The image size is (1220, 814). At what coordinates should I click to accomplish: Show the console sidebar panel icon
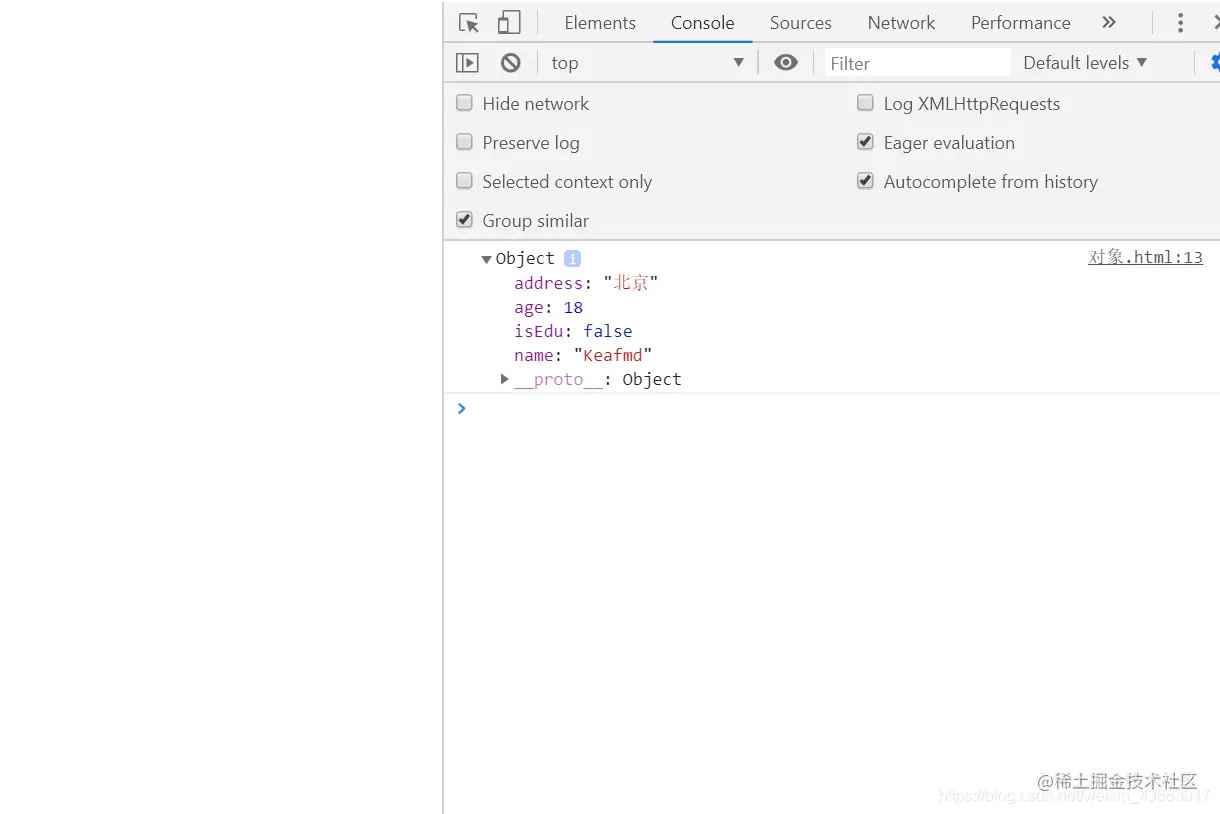pos(467,63)
